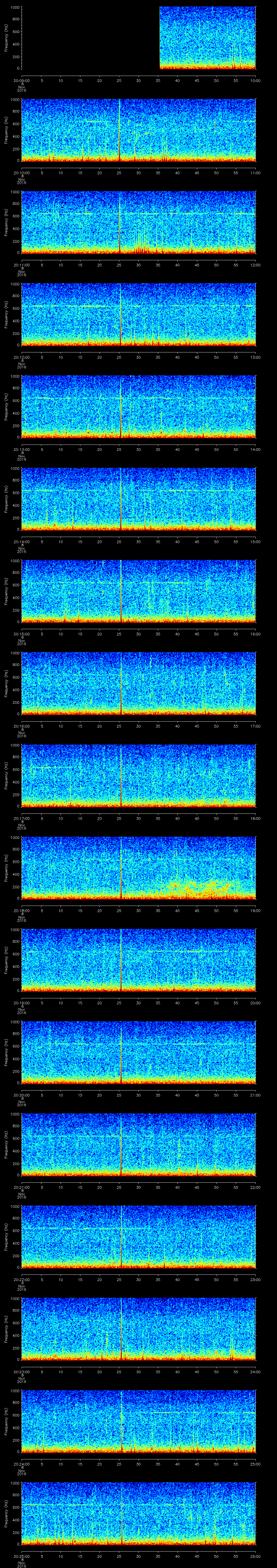Click Frequency (Hz) label of 20:22:00 panel

(x=6, y=1237)
